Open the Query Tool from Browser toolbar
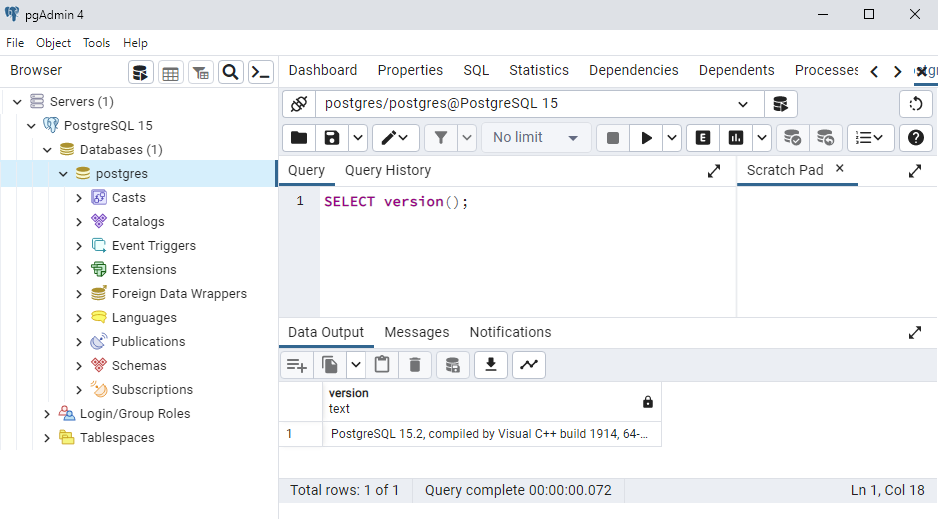938x519 pixels. coord(141,72)
